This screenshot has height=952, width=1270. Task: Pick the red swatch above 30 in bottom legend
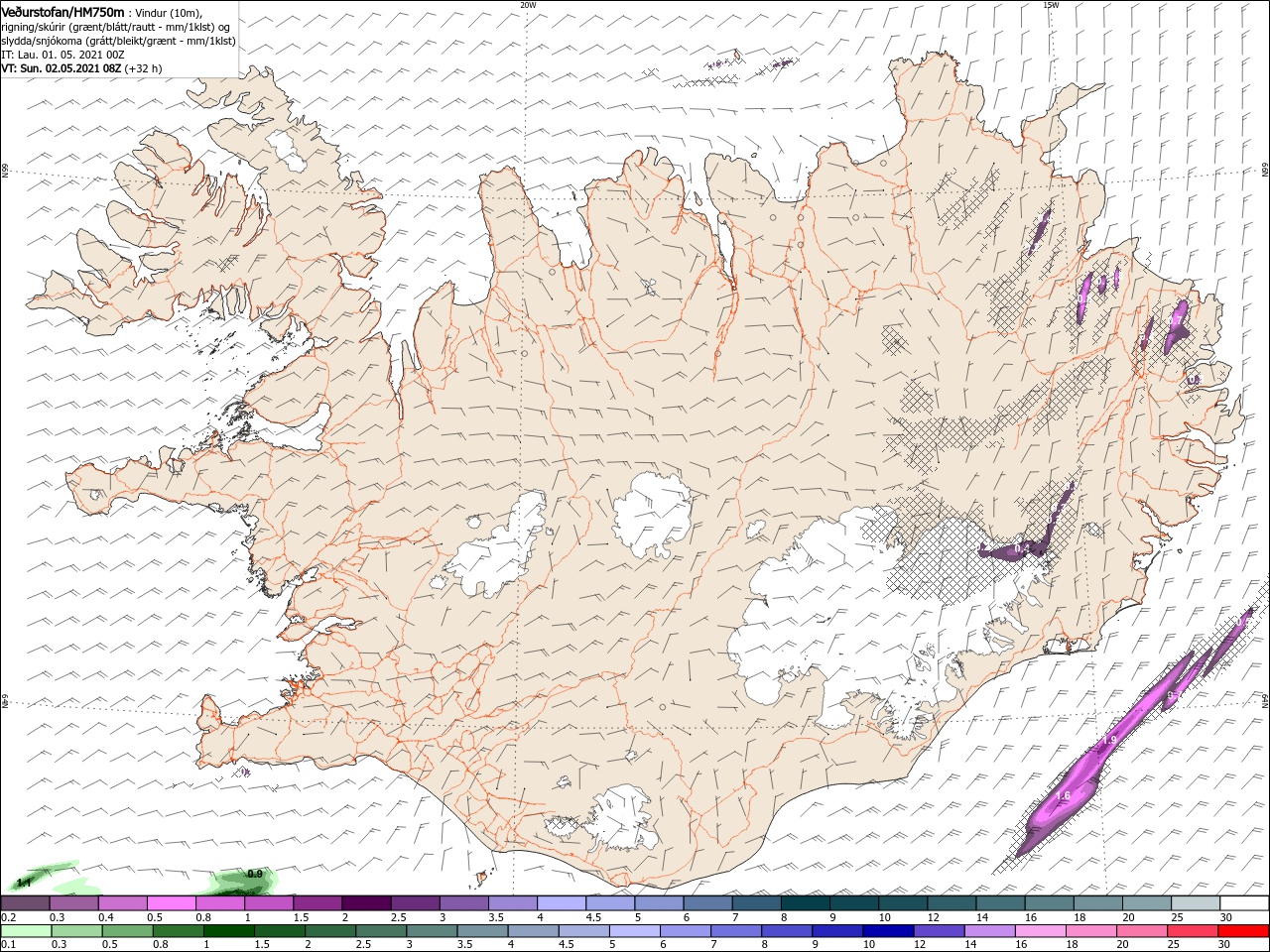pos(1243,931)
